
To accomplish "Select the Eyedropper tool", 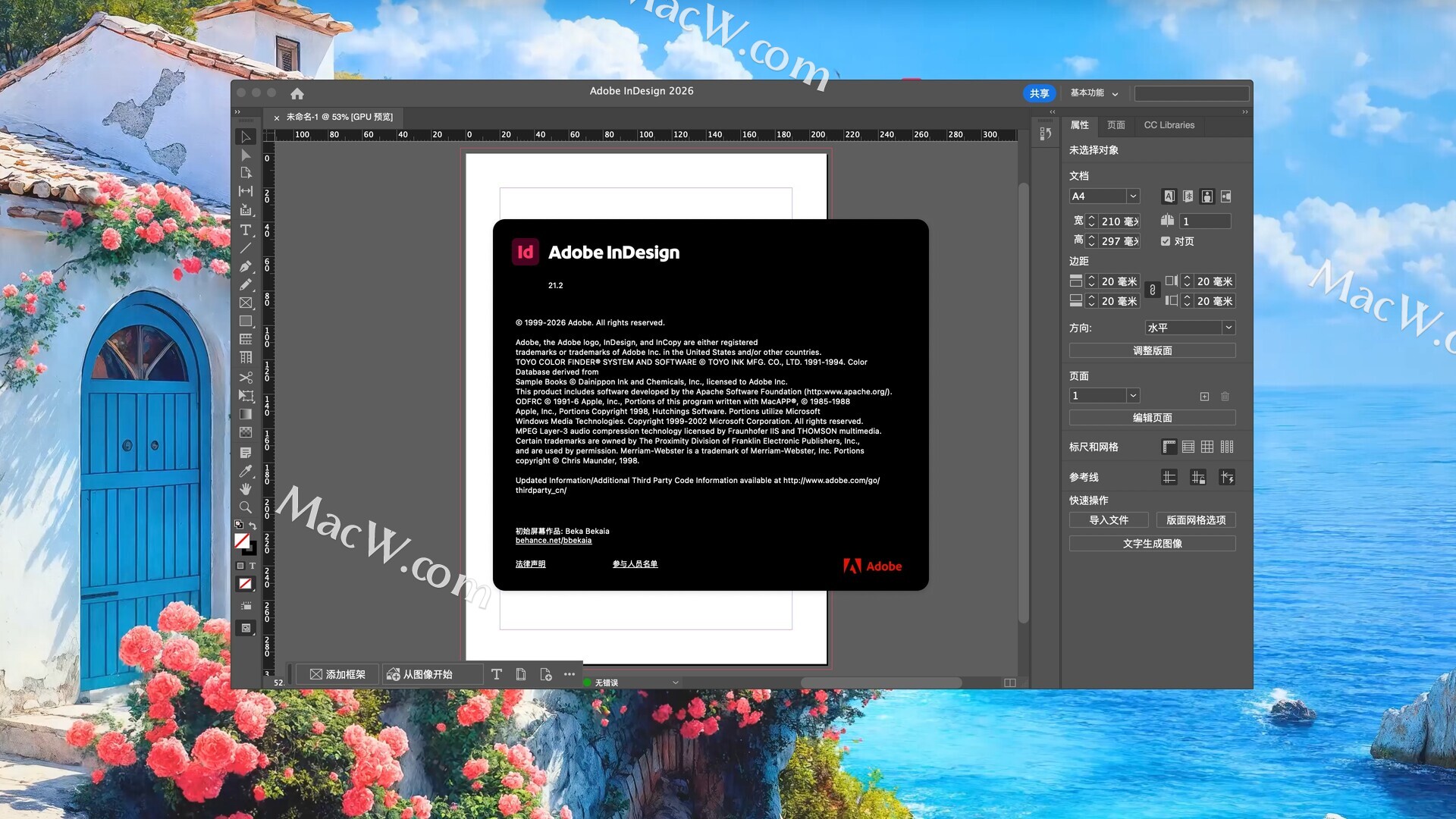I will pos(246,471).
